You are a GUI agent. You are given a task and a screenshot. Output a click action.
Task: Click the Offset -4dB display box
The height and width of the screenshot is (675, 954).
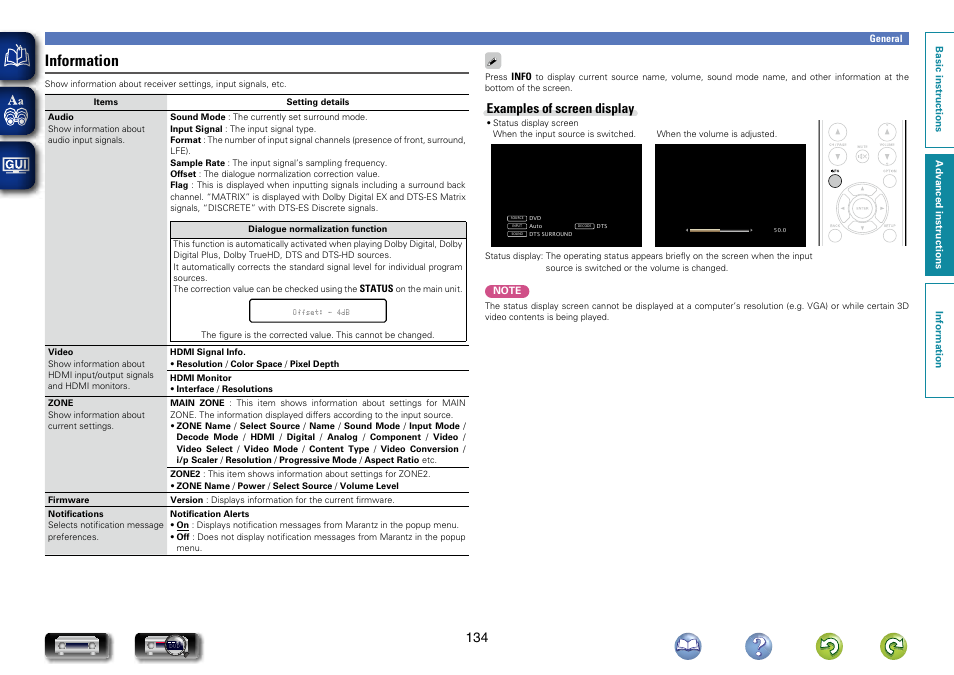(x=318, y=311)
